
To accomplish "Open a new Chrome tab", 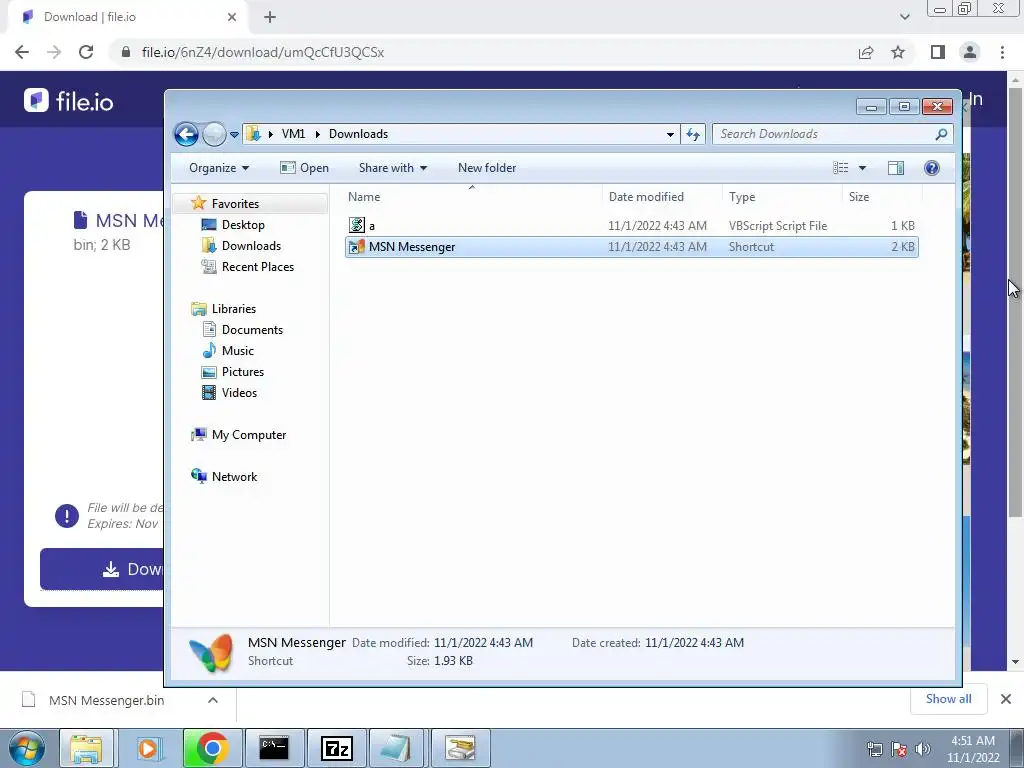I will coord(270,17).
